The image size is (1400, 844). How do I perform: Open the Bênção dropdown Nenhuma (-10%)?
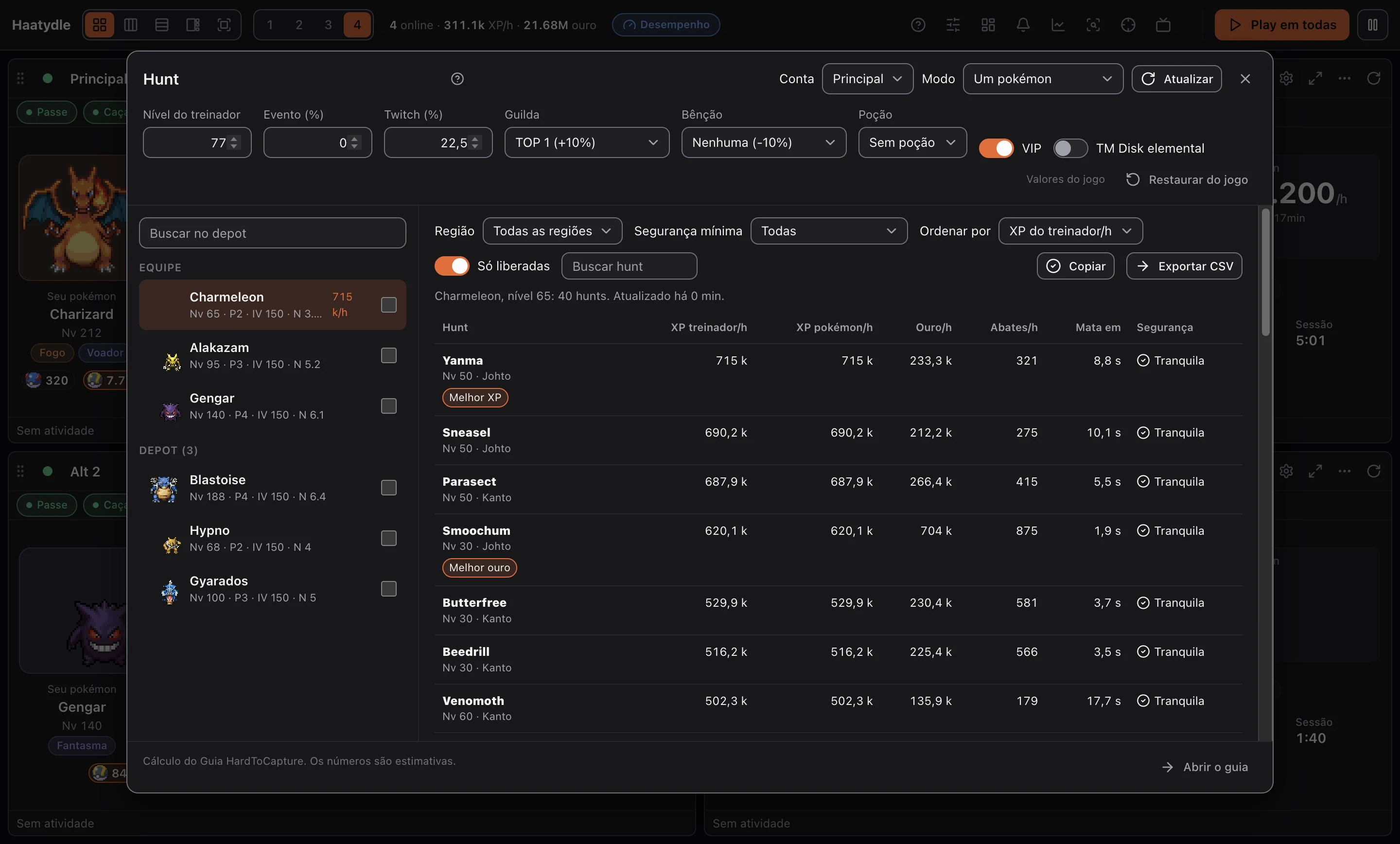pos(764,142)
